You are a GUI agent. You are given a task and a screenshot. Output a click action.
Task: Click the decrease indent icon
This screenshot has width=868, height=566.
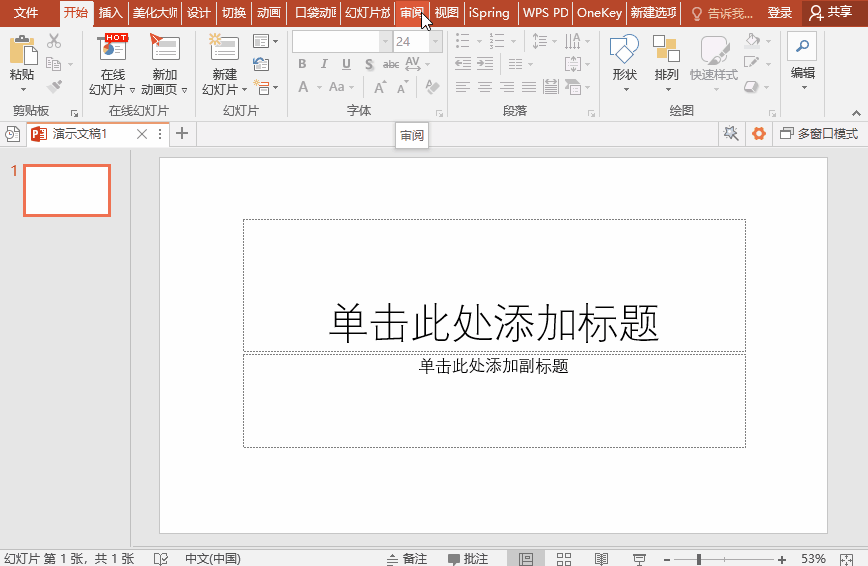coord(463,64)
